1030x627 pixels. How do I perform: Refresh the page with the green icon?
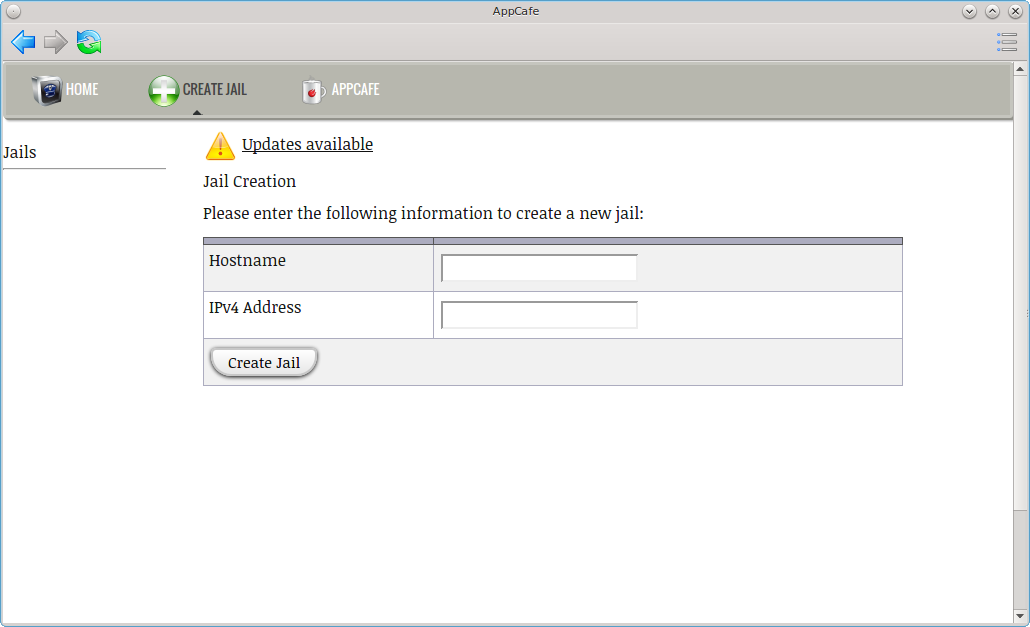pyautogui.click(x=89, y=42)
